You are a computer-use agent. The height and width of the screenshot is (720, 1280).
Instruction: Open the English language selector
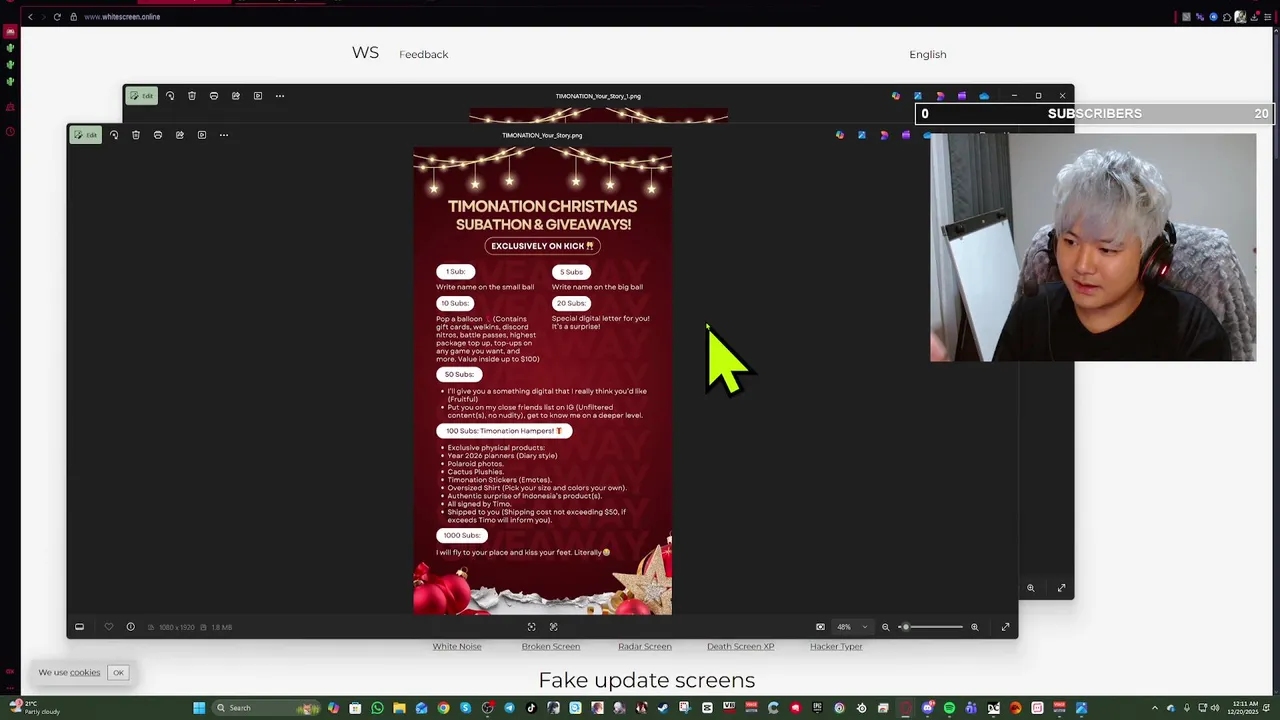point(927,54)
